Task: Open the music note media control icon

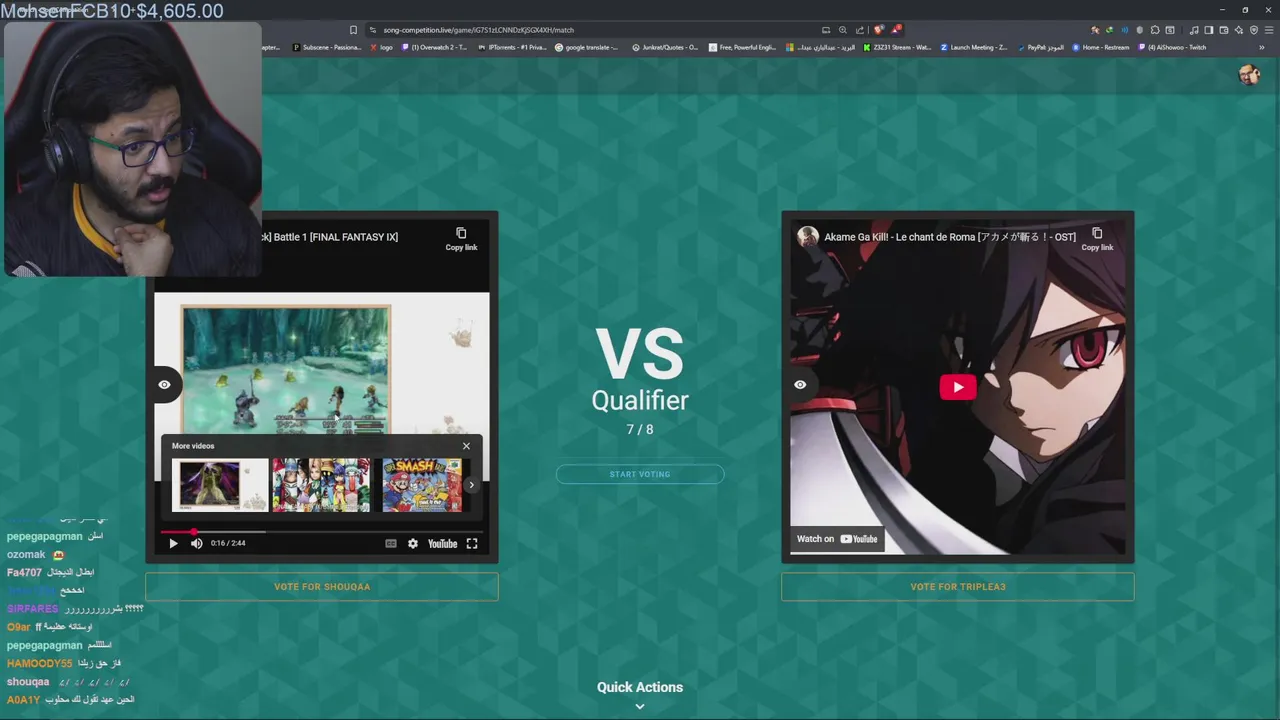Action: point(1193,30)
